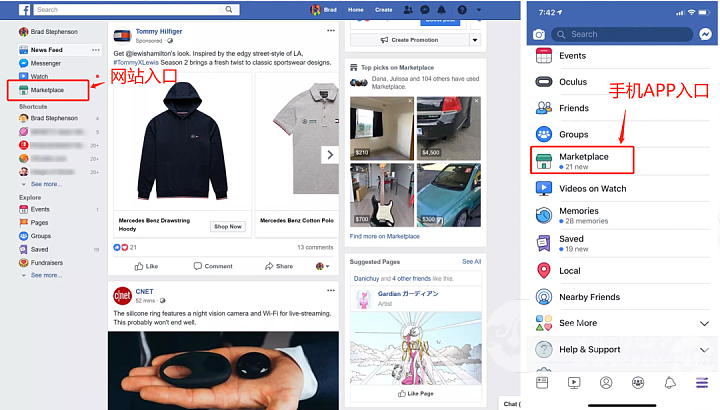This screenshot has width=720, height=410.
Task: Open dropdown arrow beside Create Promotion
Action: click(475, 40)
